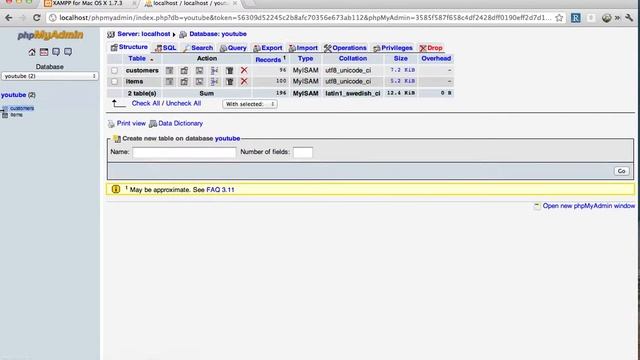Open the SQL documentation icon in sidebar
640x360 pixels.
click(x=68, y=52)
